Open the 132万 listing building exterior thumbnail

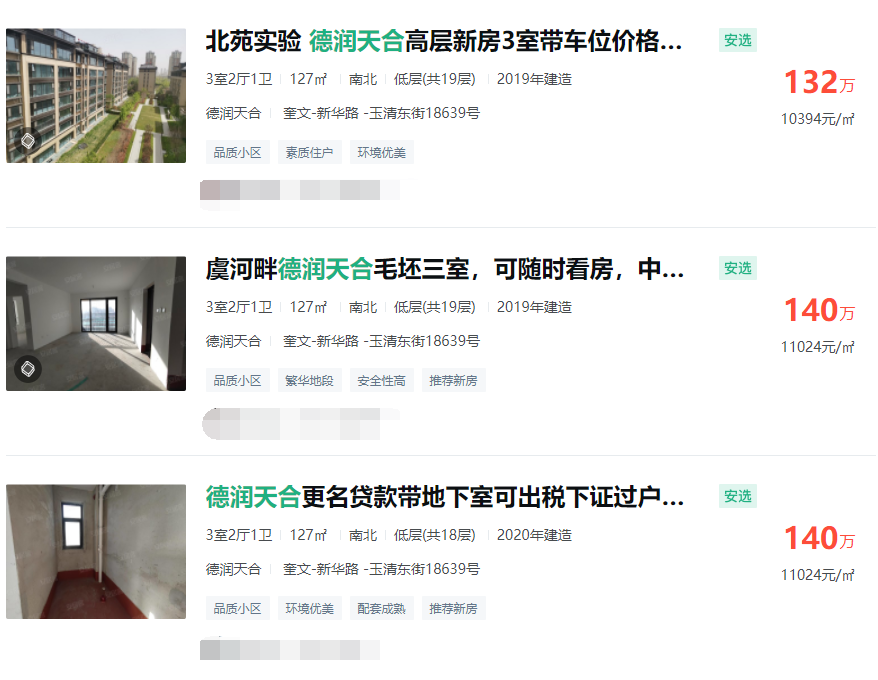point(96,96)
